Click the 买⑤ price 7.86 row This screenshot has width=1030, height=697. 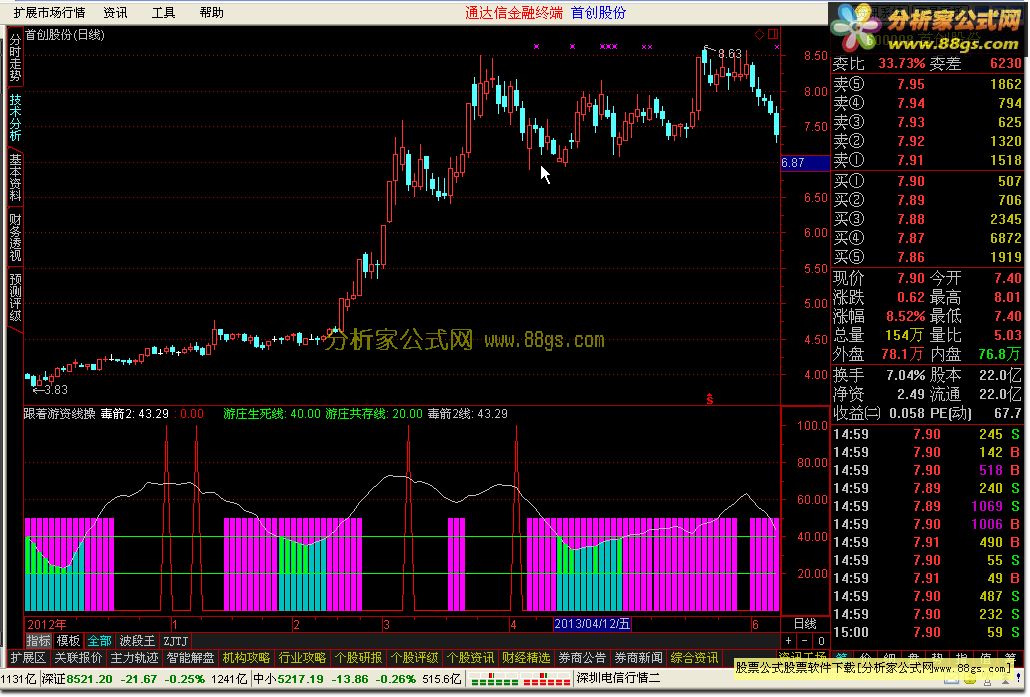pyautogui.click(x=927, y=258)
